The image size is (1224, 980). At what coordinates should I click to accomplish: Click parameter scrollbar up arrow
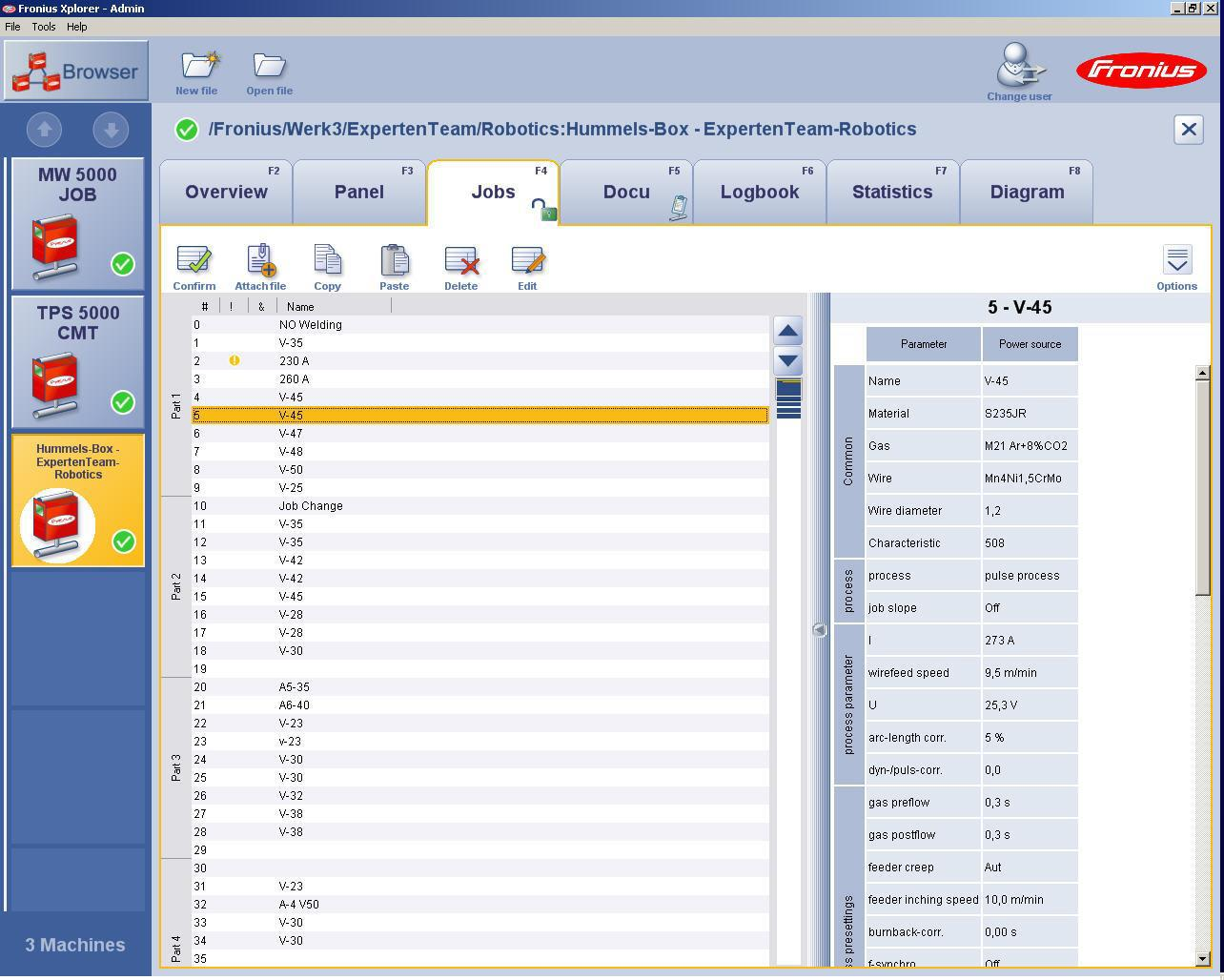coord(1202,373)
